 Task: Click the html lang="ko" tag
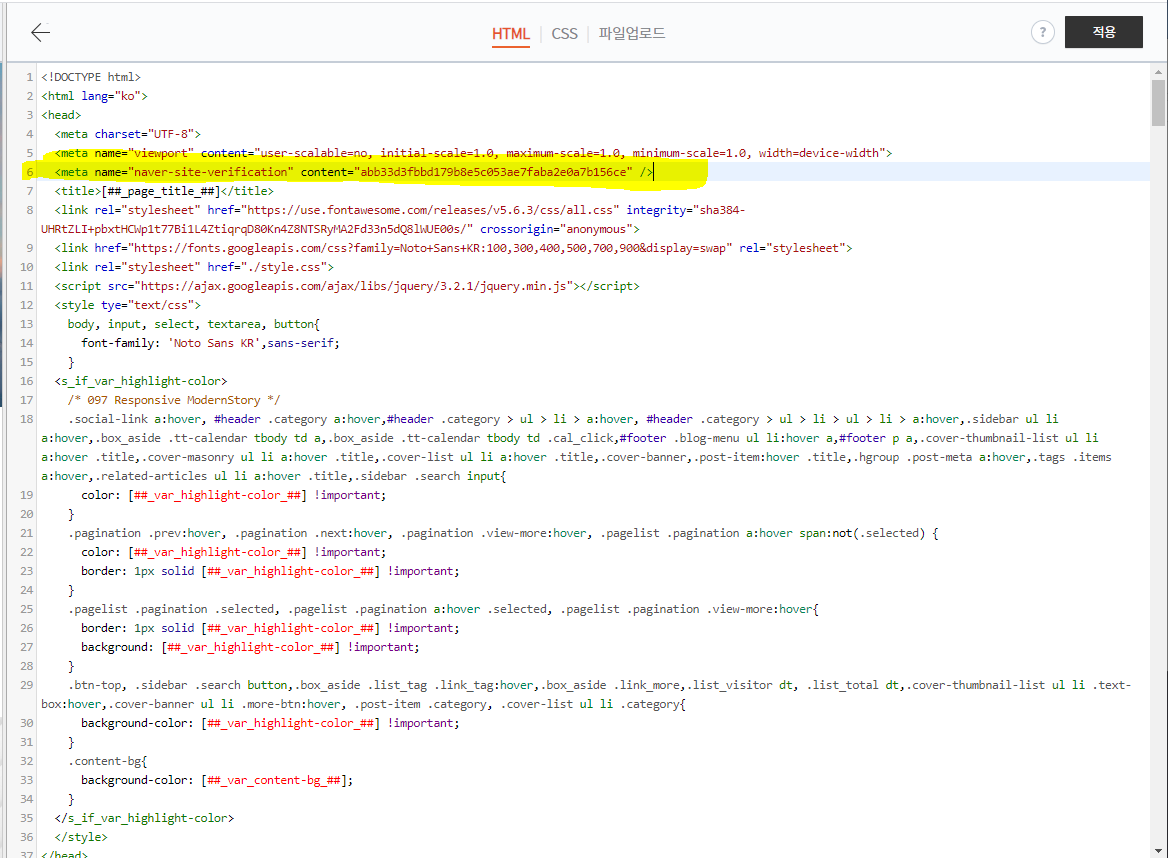pos(95,96)
